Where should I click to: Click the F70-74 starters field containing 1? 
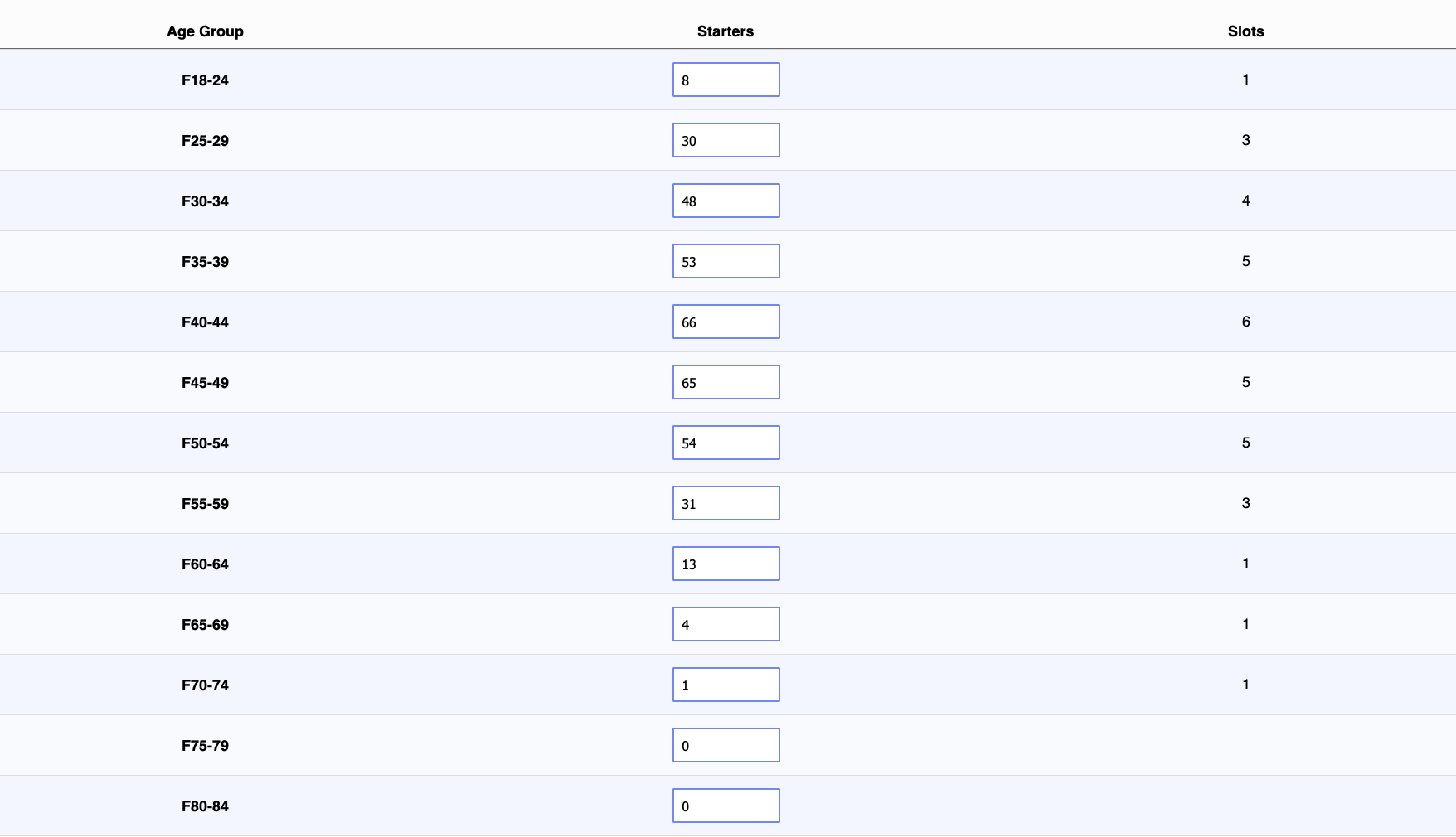[726, 685]
